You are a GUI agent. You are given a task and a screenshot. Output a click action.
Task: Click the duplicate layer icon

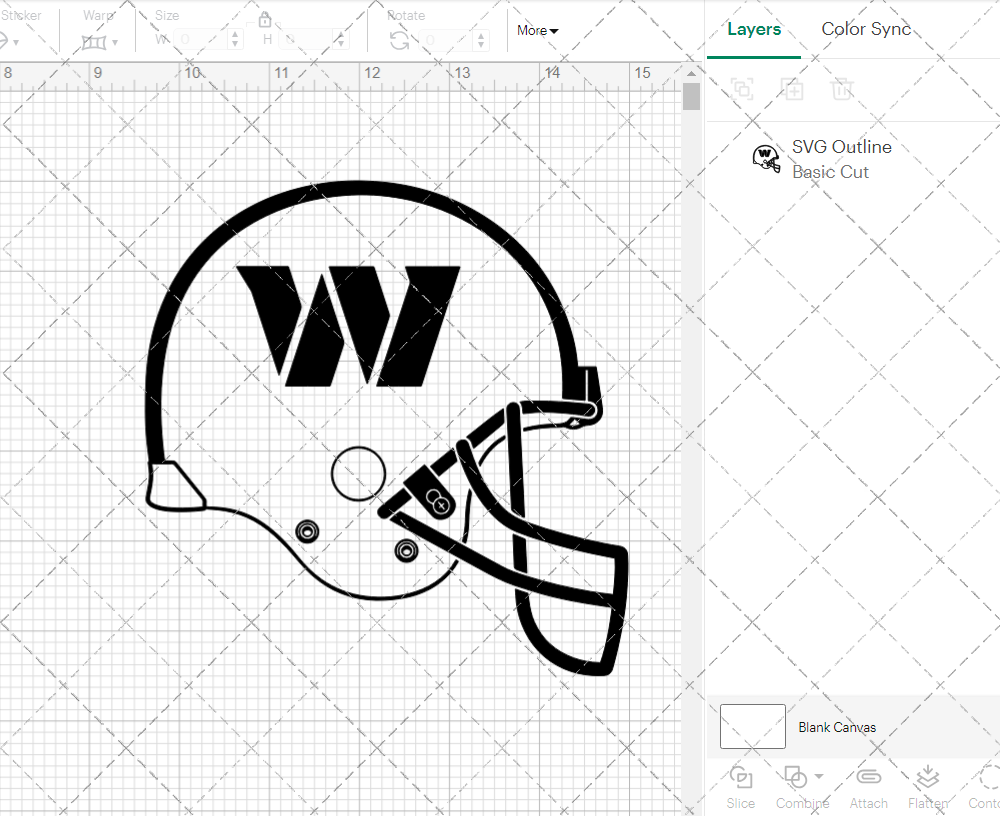pos(793,89)
